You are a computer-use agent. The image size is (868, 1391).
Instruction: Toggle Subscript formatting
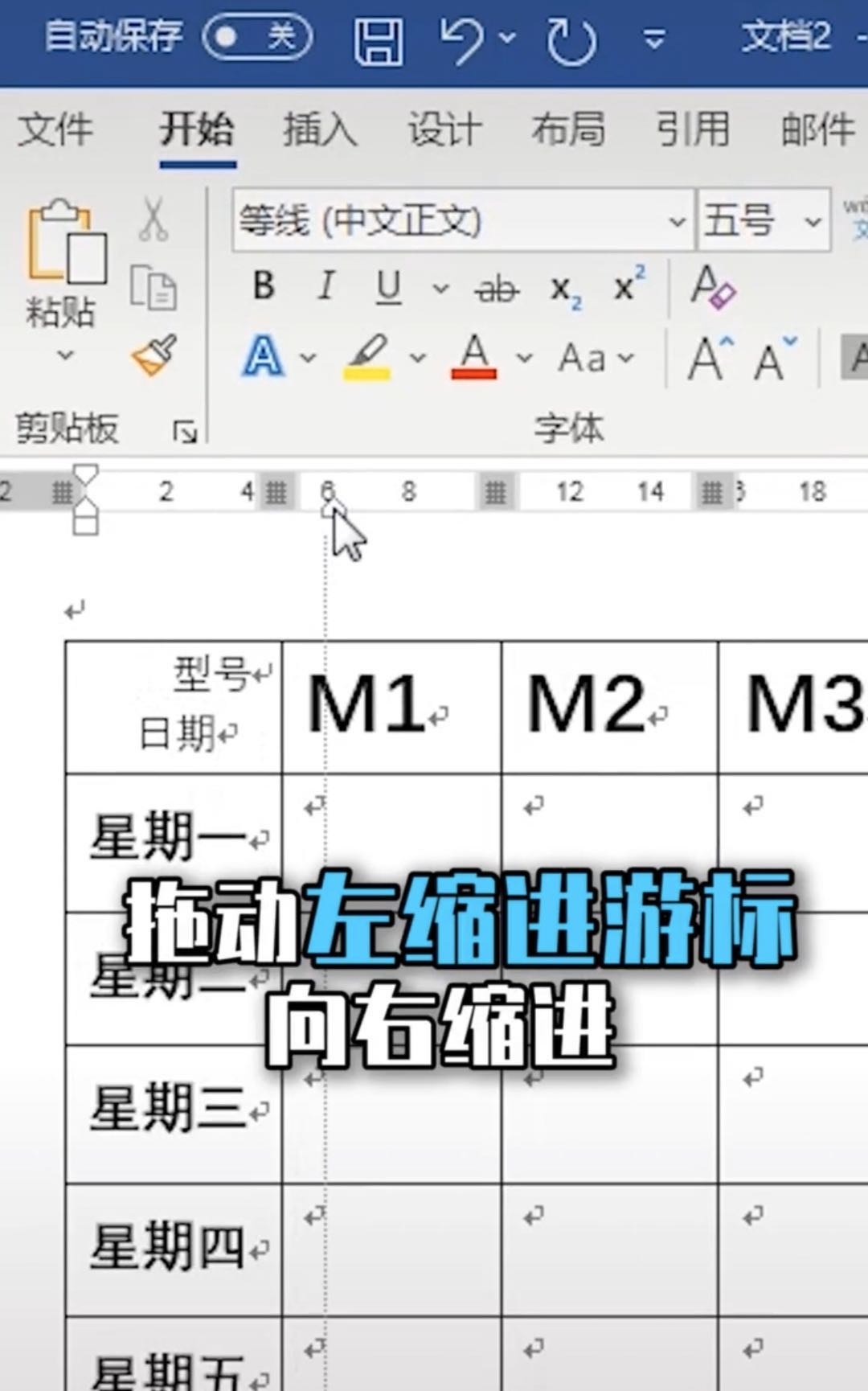click(566, 289)
